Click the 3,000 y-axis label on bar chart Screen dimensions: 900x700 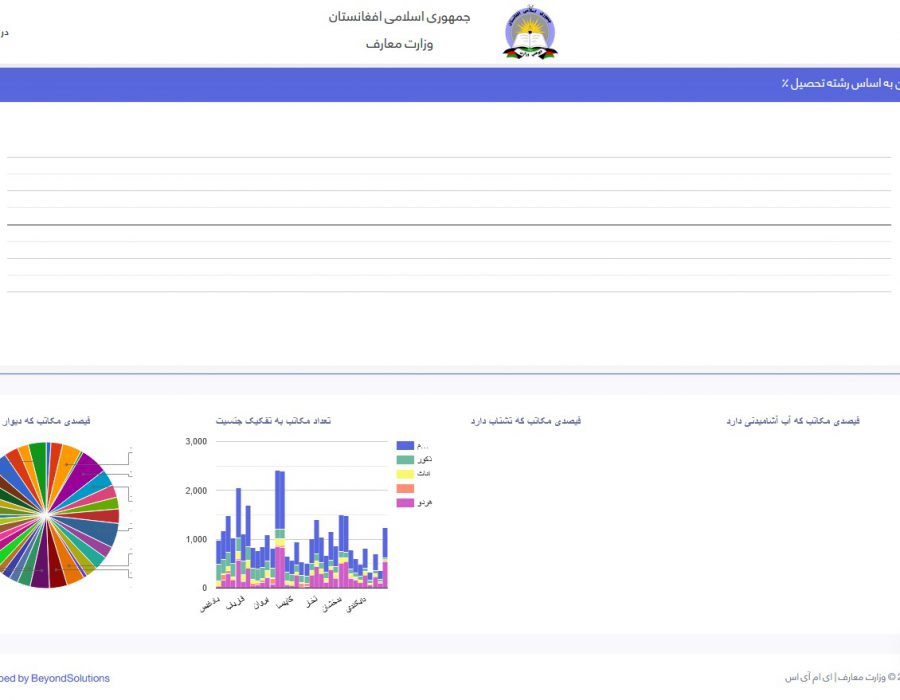[x=195, y=441]
